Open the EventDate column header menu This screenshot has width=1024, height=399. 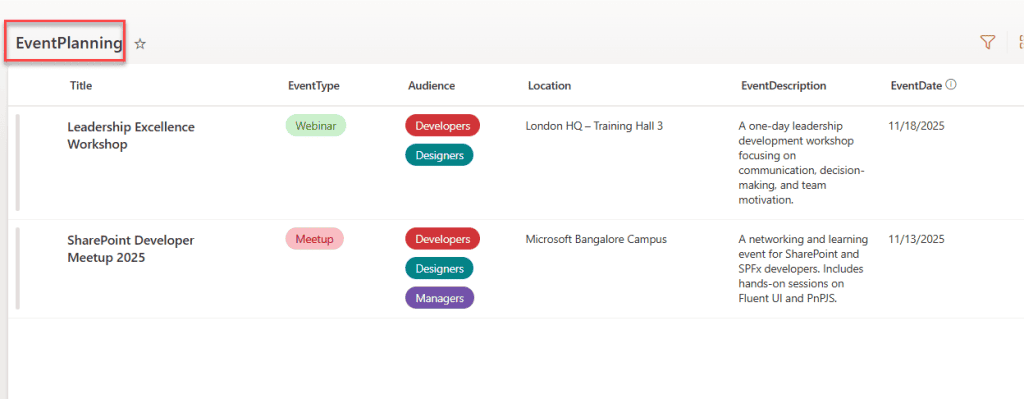[x=916, y=86]
